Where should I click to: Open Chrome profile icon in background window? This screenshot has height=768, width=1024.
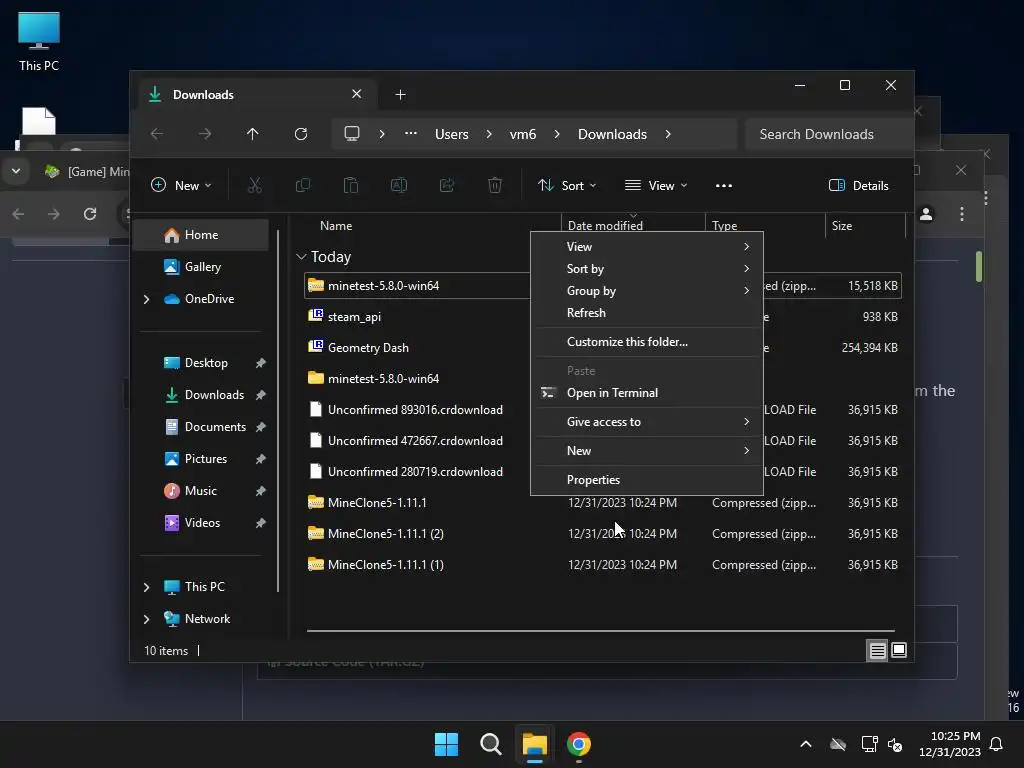pyautogui.click(x=926, y=214)
